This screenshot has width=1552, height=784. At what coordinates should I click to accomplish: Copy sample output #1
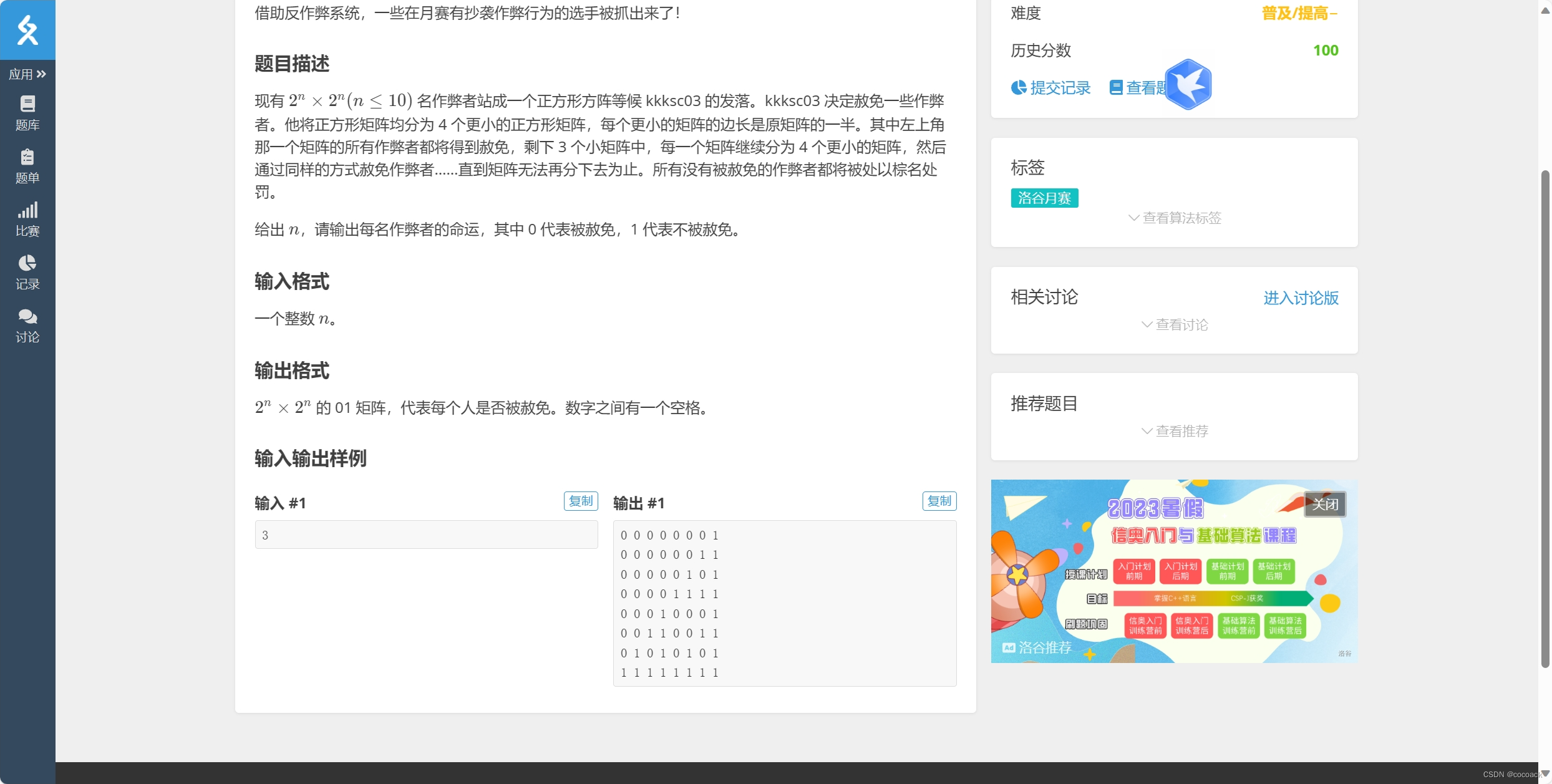(x=939, y=501)
